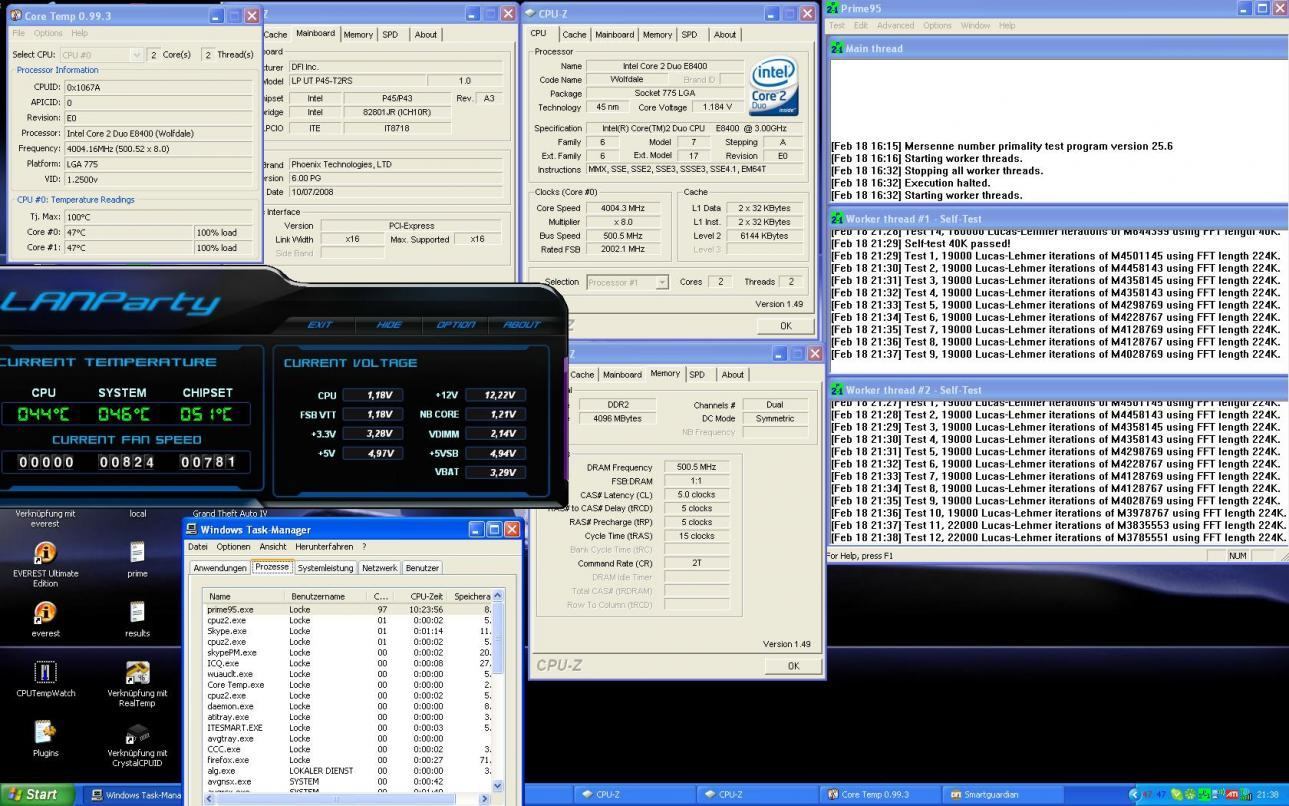Open the About tab in the CPU-Z Memory window
Viewport: 1289px width, 806px height.
[x=733, y=375]
